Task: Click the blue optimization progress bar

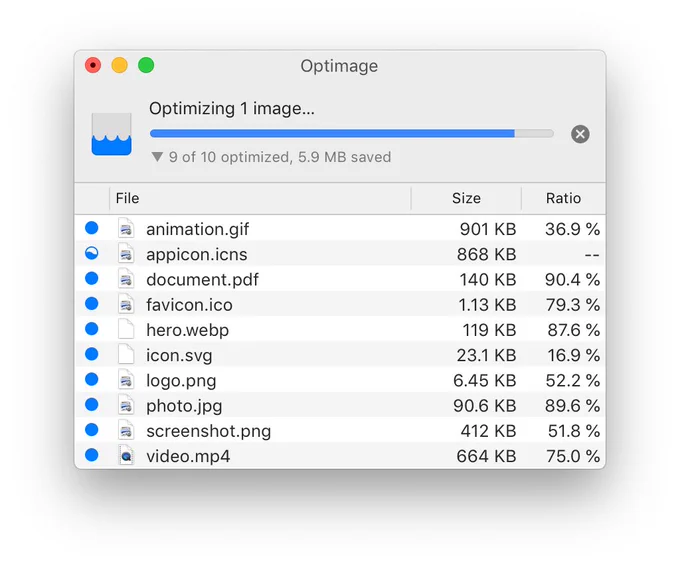Action: click(x=352, y=134)
